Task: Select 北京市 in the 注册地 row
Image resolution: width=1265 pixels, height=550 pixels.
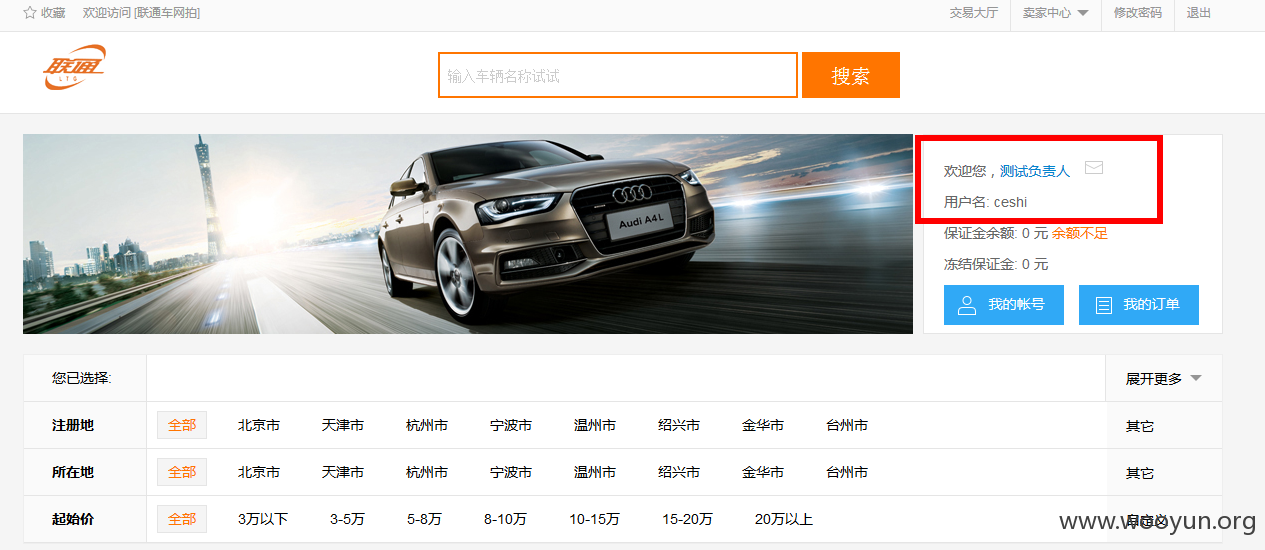Action: coord(259,425)
